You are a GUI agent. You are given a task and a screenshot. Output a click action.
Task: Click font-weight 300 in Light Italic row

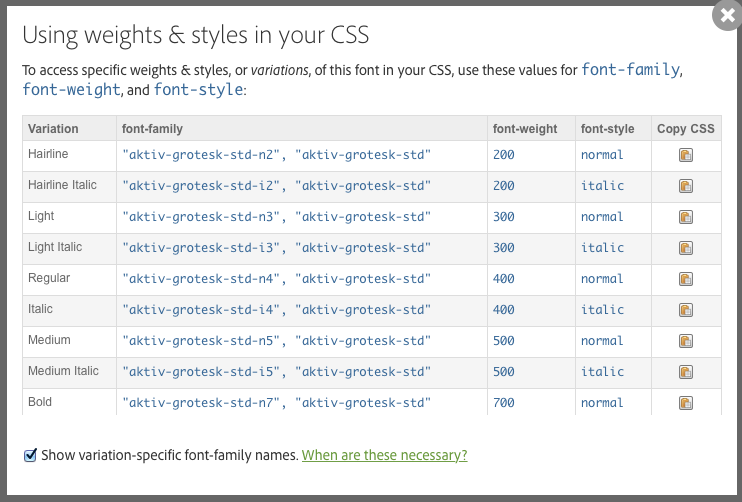504,248
